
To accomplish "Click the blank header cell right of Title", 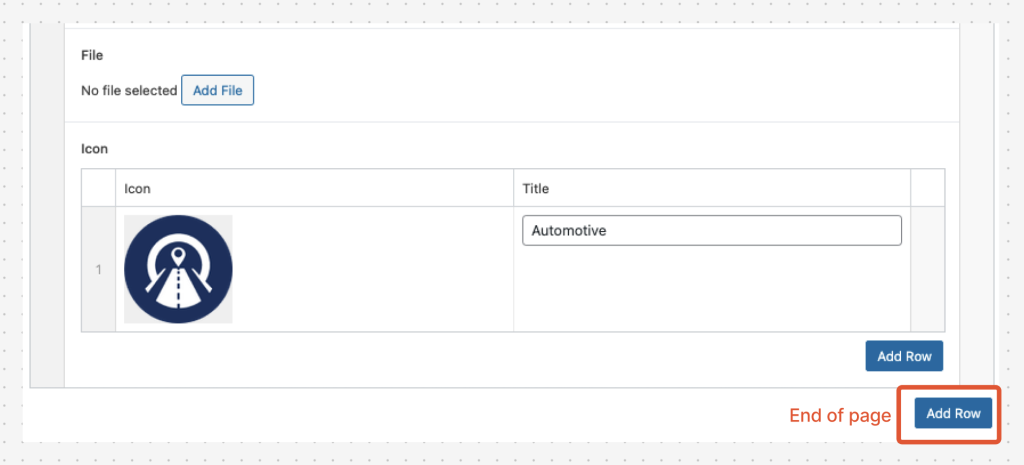I will pos(927,188).
